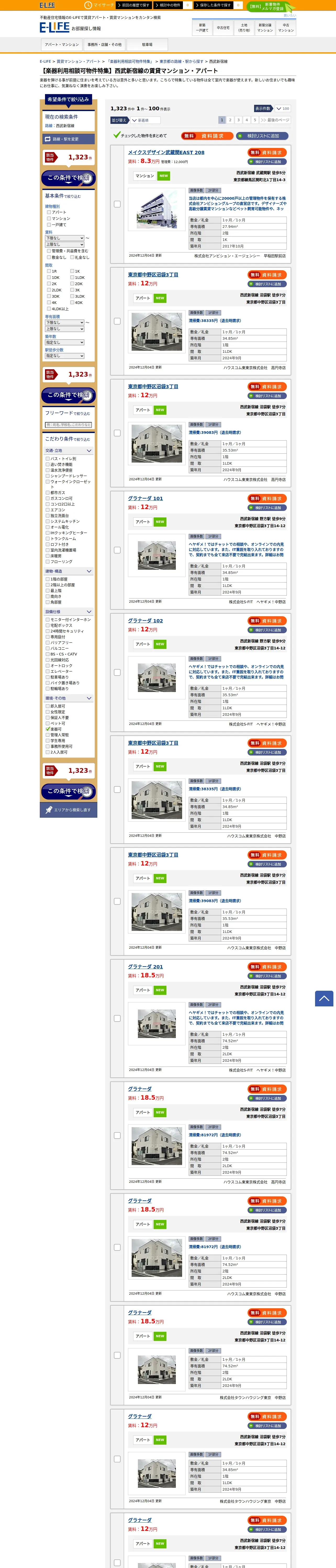
Task: Check ペット可 filter
Action: 48,723
